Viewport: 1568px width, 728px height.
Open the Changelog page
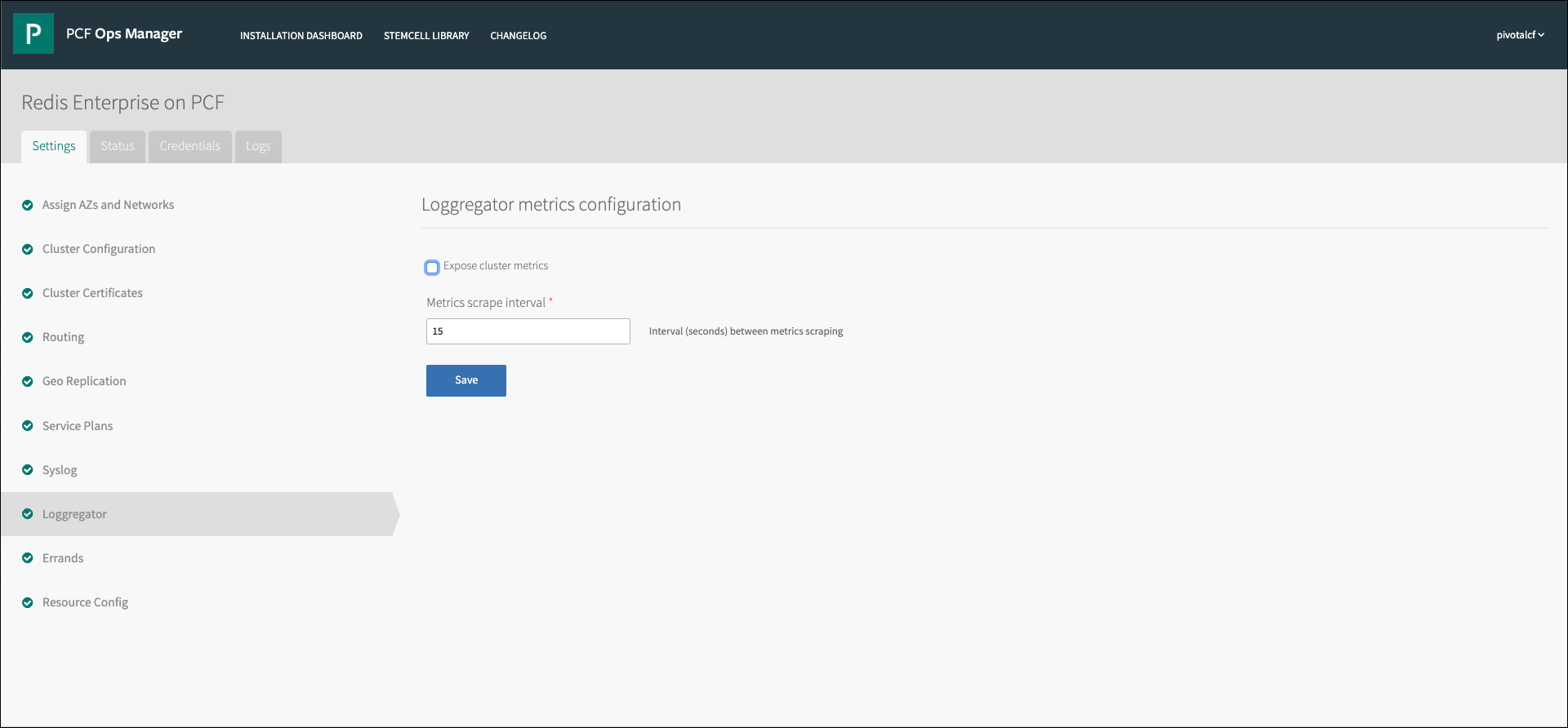519,36
